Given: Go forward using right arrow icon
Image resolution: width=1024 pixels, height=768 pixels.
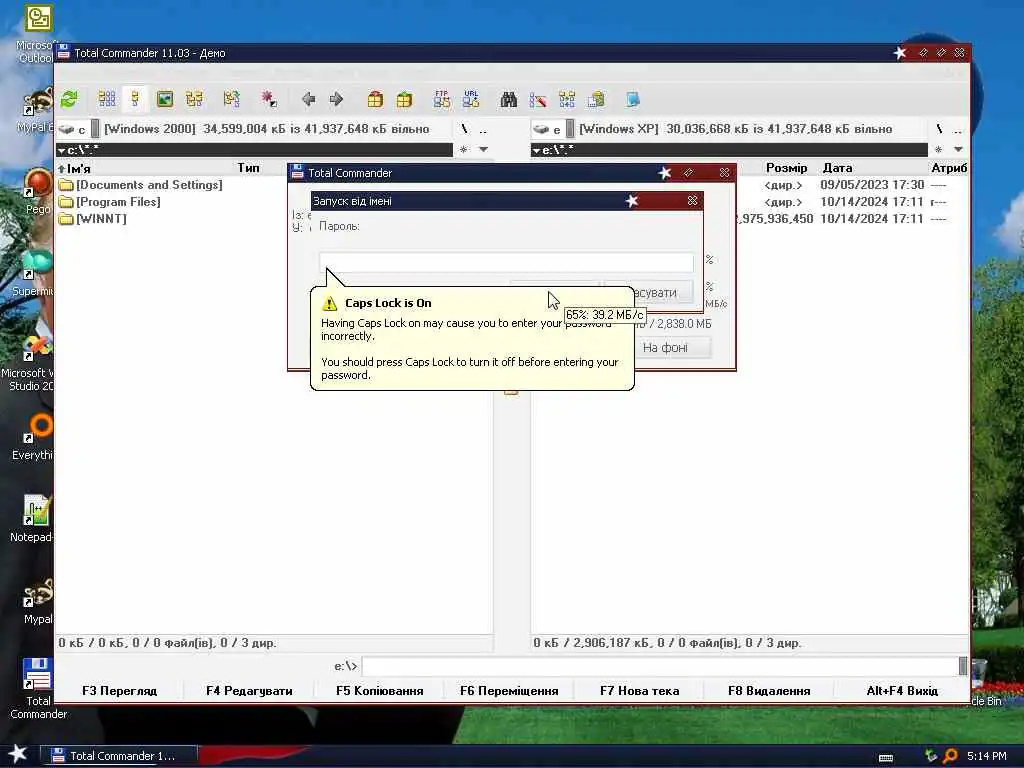Looking at the screenshot, I should pos(336,99).
